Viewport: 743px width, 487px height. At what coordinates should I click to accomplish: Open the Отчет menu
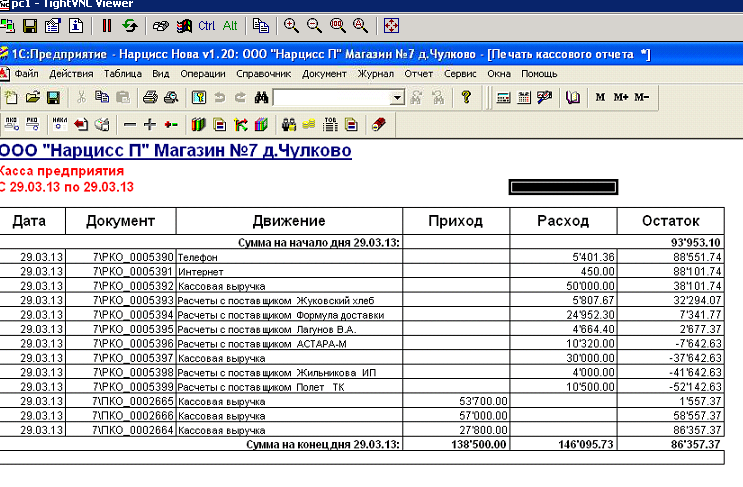[419, 74]
